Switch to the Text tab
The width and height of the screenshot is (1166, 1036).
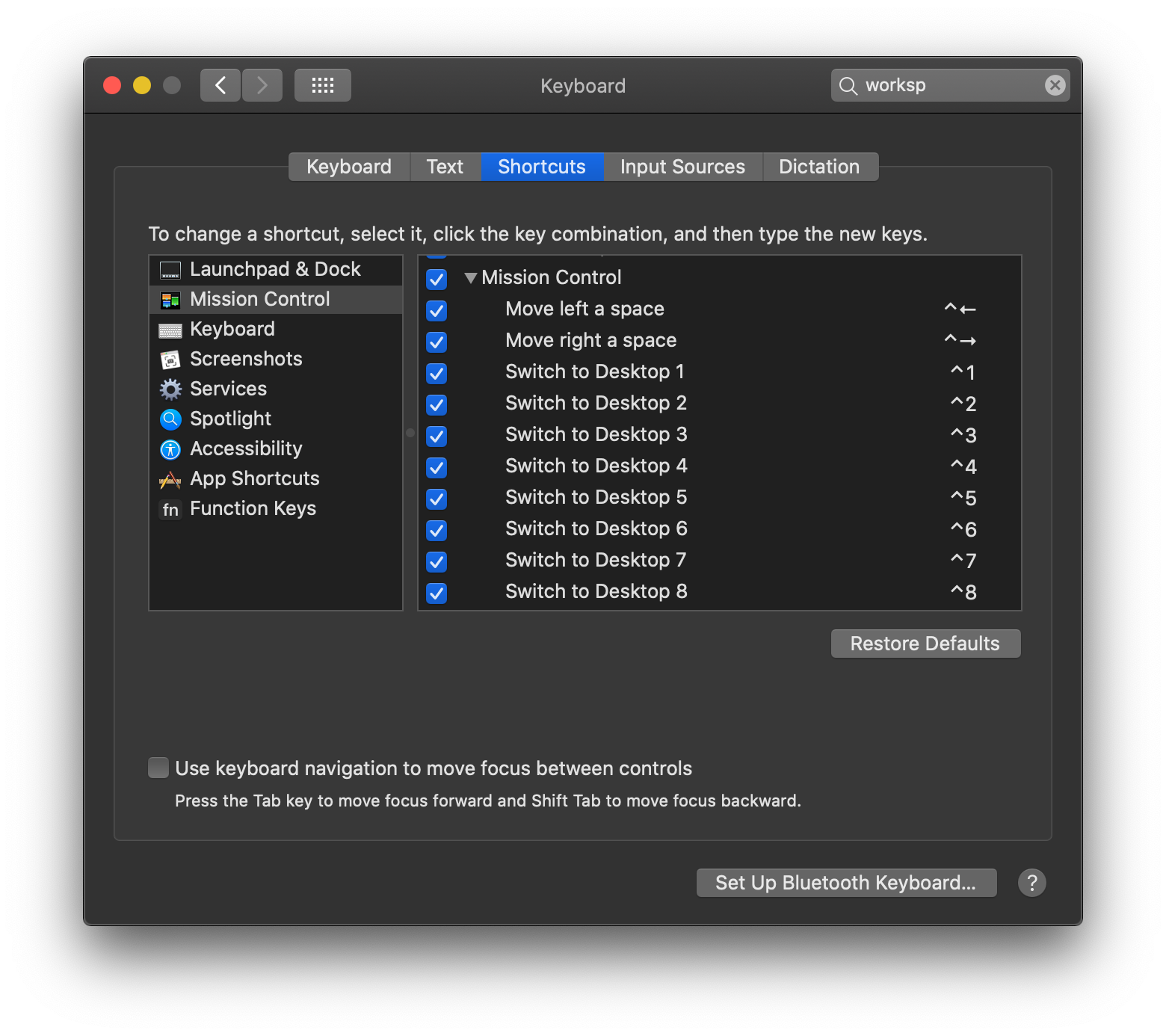(x=445, y=167)
